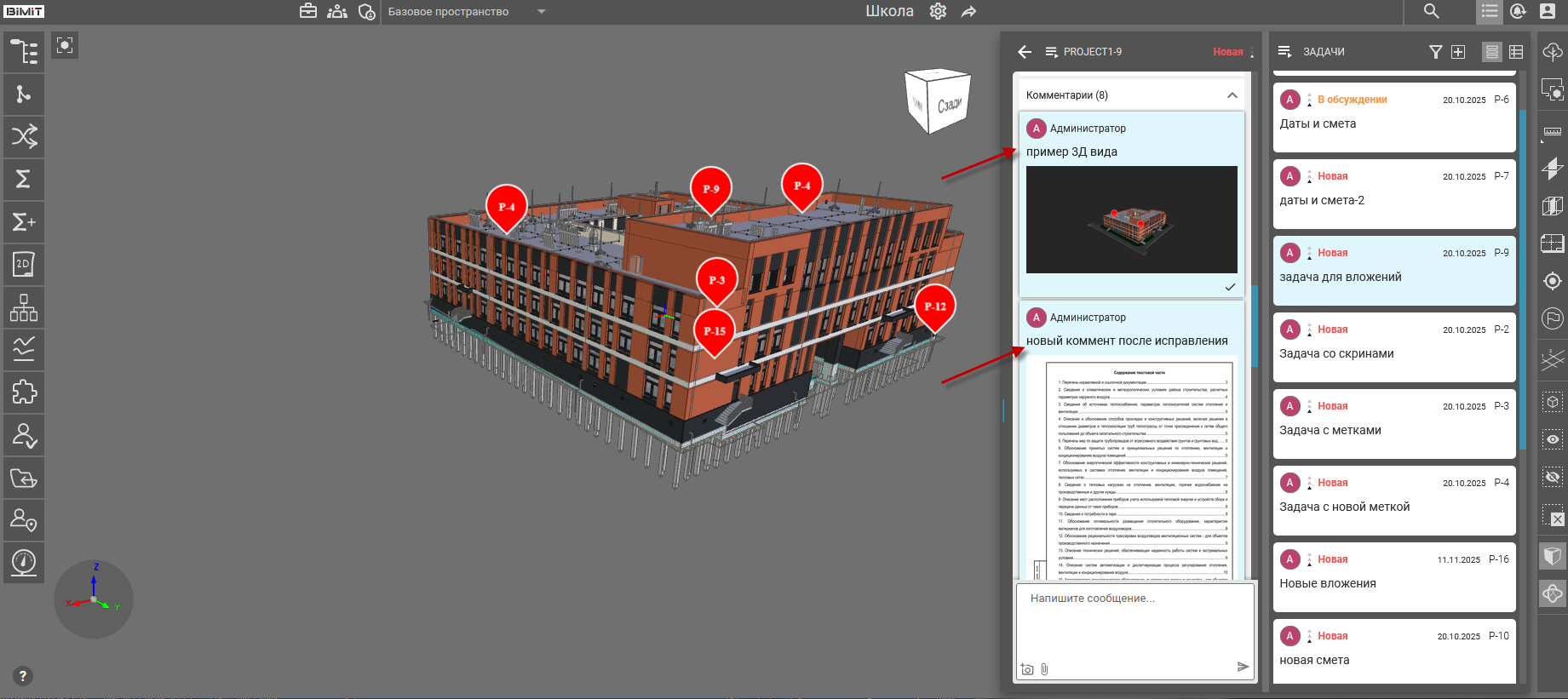This screenshot has height=699, width=1568.
Task: Collapse the Комментарии (8) section
Action: (1232, 95)
